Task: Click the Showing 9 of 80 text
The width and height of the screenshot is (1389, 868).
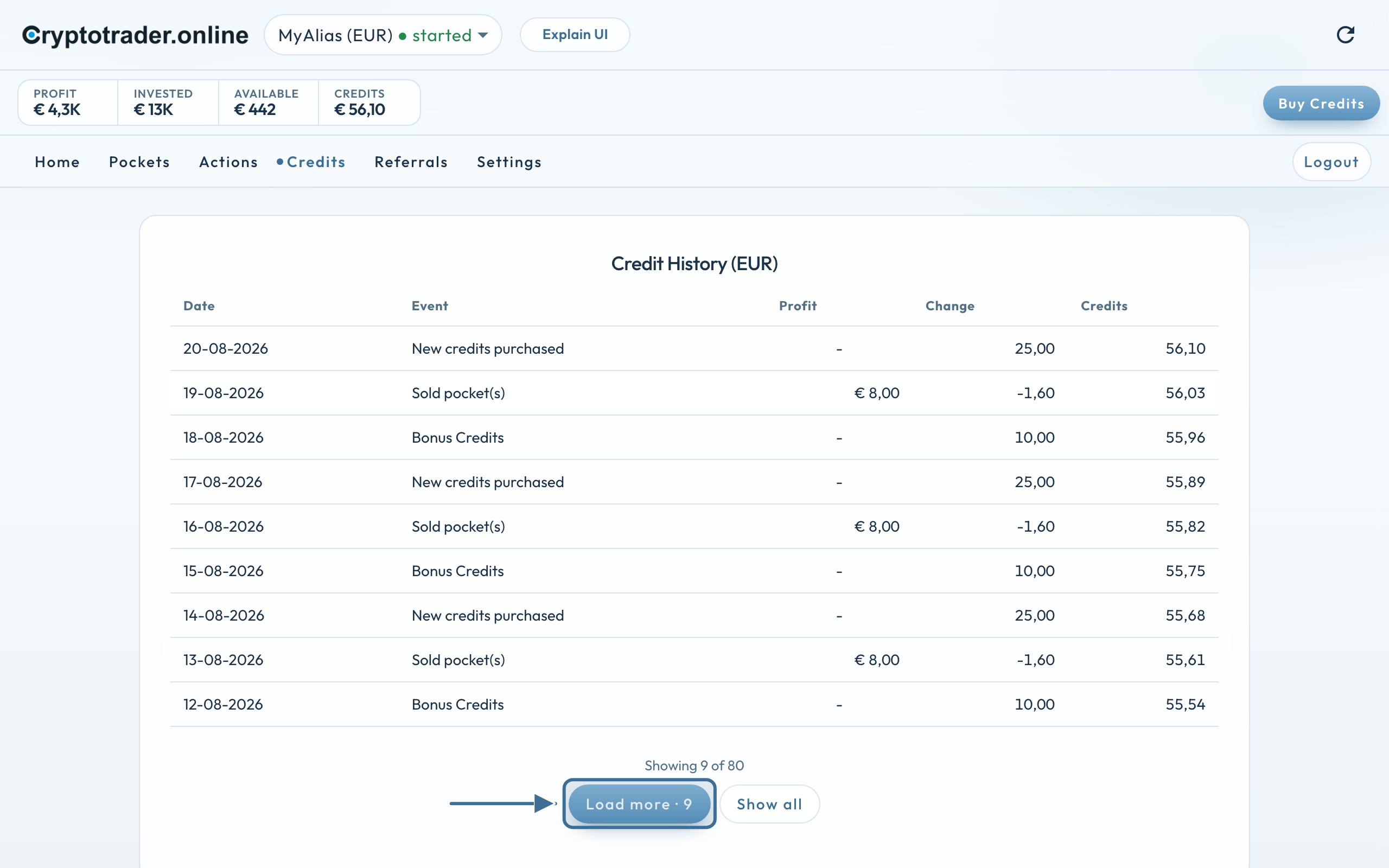Action: [694, 765]
